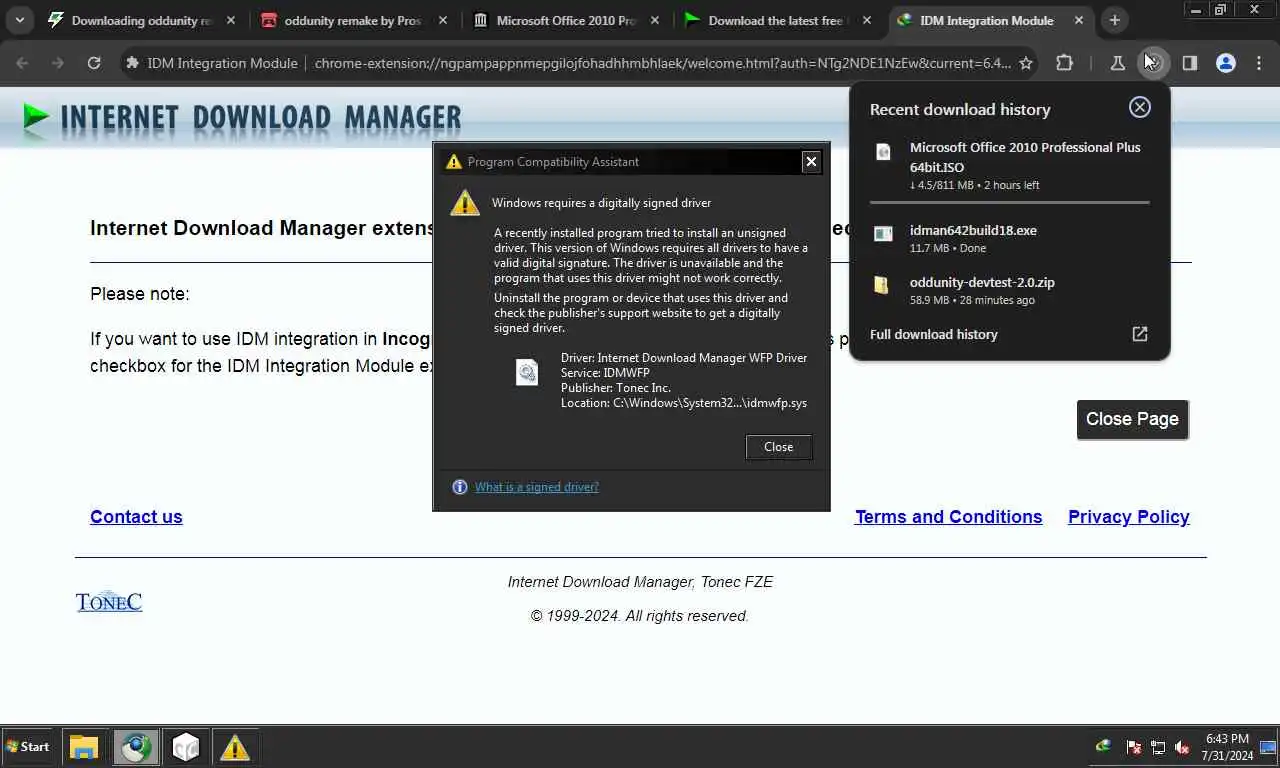Open the browser side panel
This screenshot has width=1280, height=768.
(1189, 63)
